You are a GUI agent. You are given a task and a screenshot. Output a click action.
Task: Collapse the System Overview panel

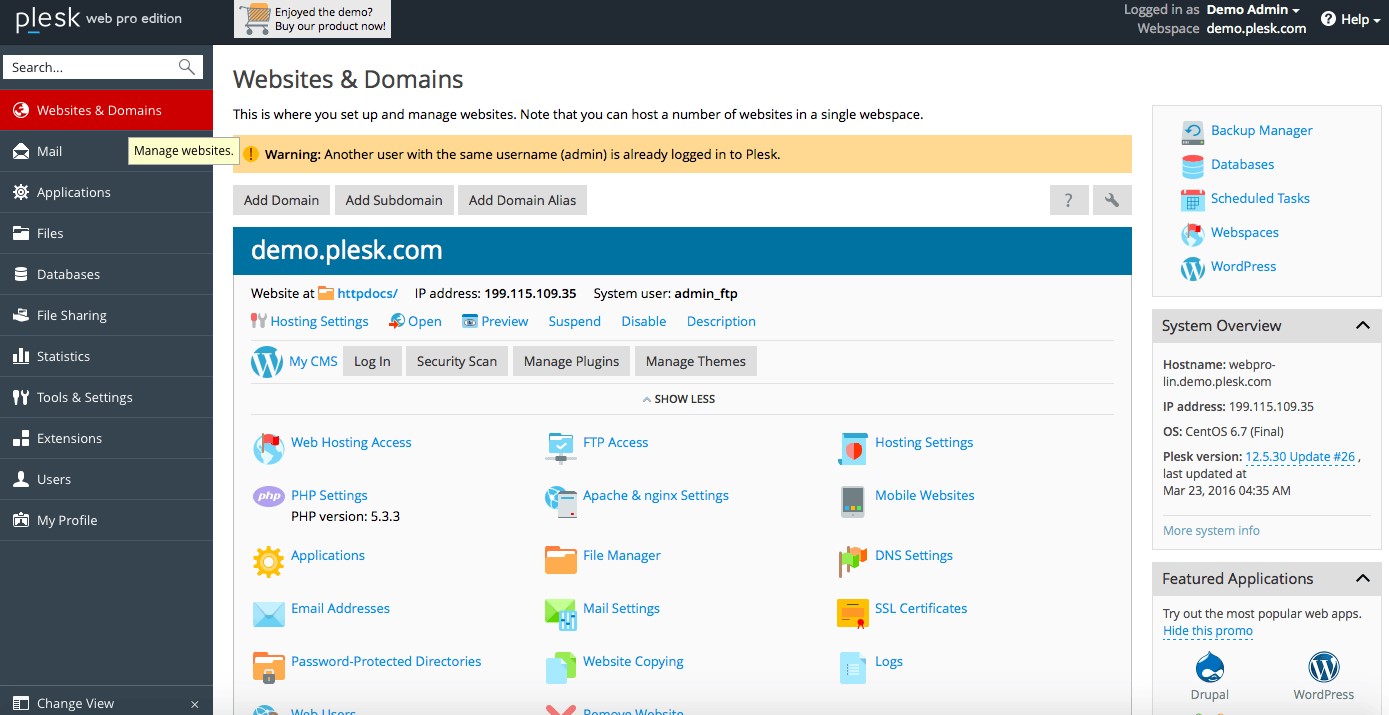click(1362, 326)
